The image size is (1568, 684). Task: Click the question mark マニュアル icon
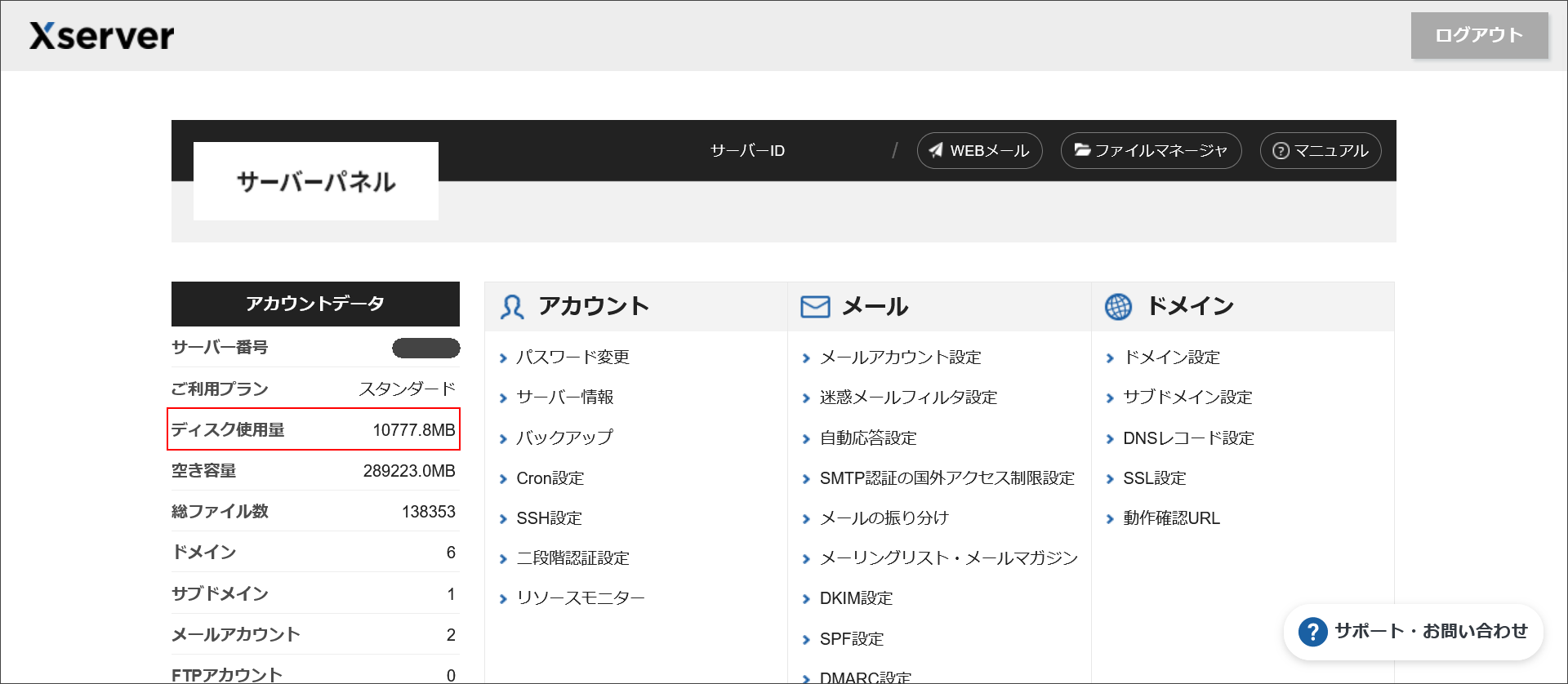(x=1281, y=151)
